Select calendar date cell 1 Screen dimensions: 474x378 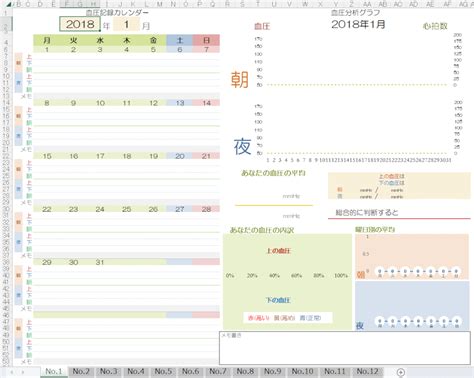(47, 49)
